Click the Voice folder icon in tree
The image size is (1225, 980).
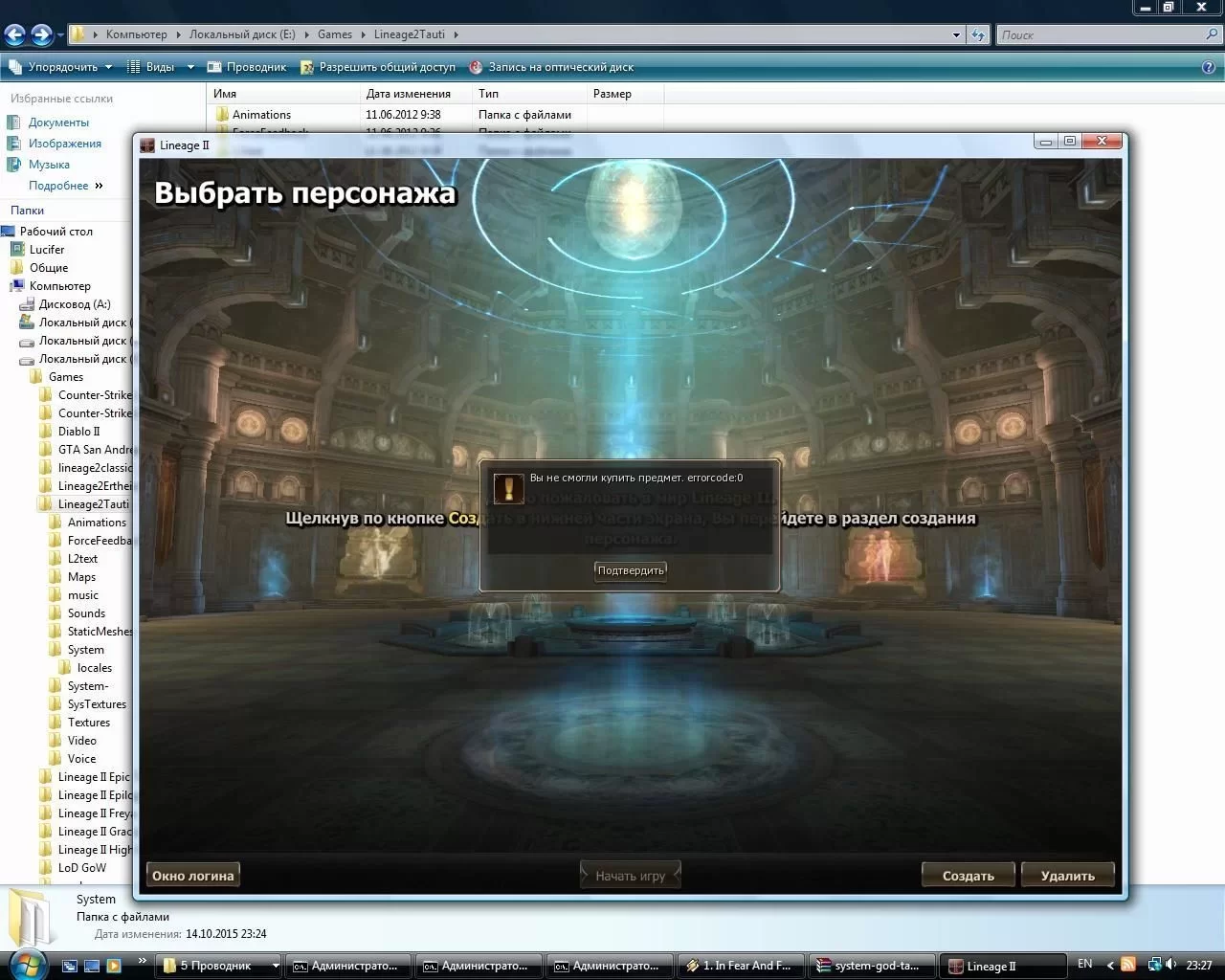click(x=56, y=759)
